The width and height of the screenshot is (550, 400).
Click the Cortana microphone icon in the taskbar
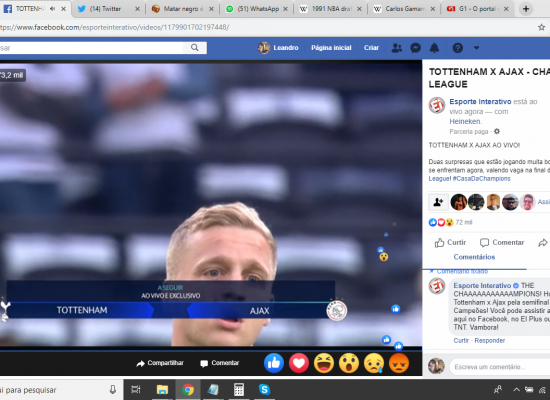tap(113, 389)
